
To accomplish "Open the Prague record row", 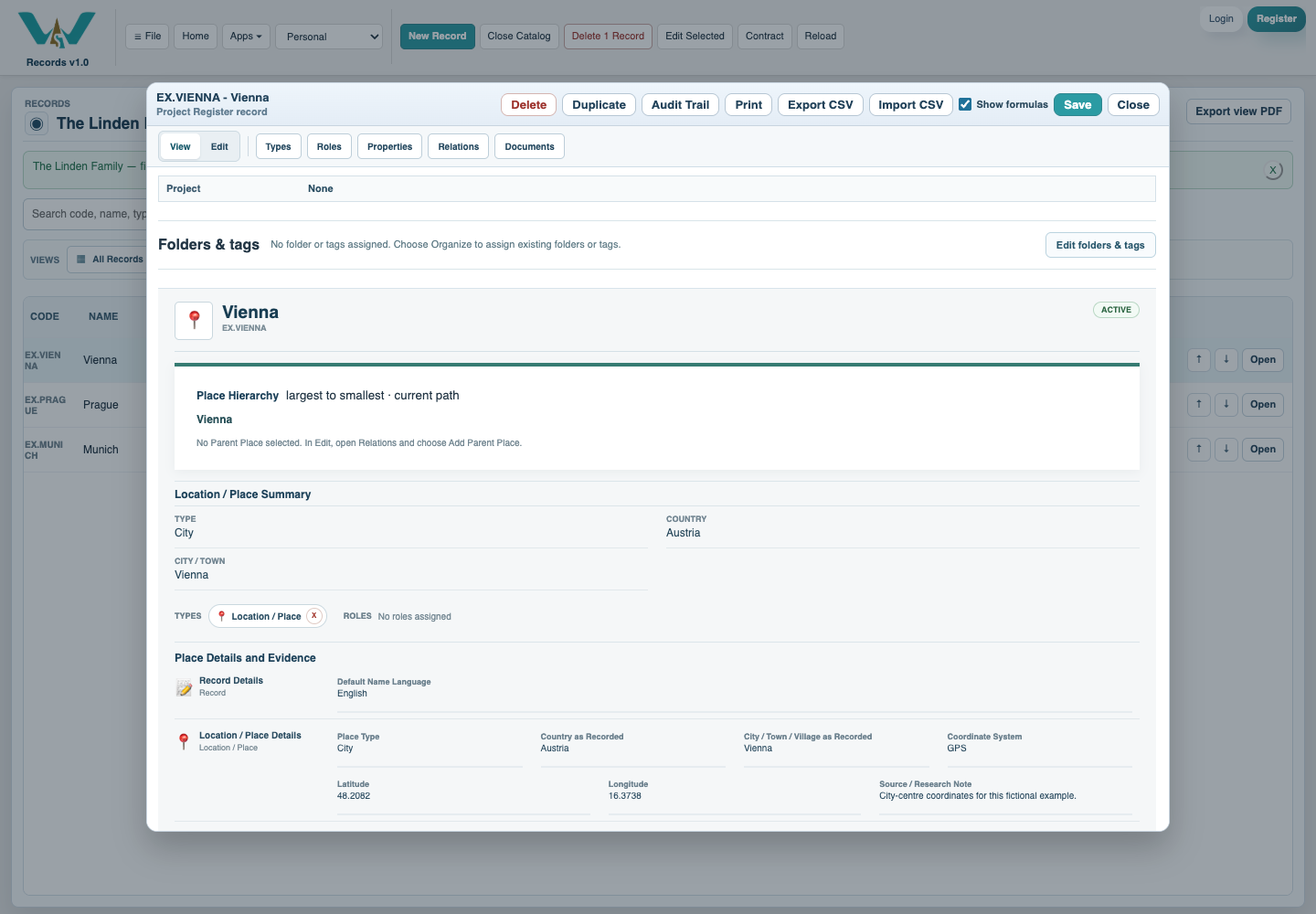I will click(1263, 404).
